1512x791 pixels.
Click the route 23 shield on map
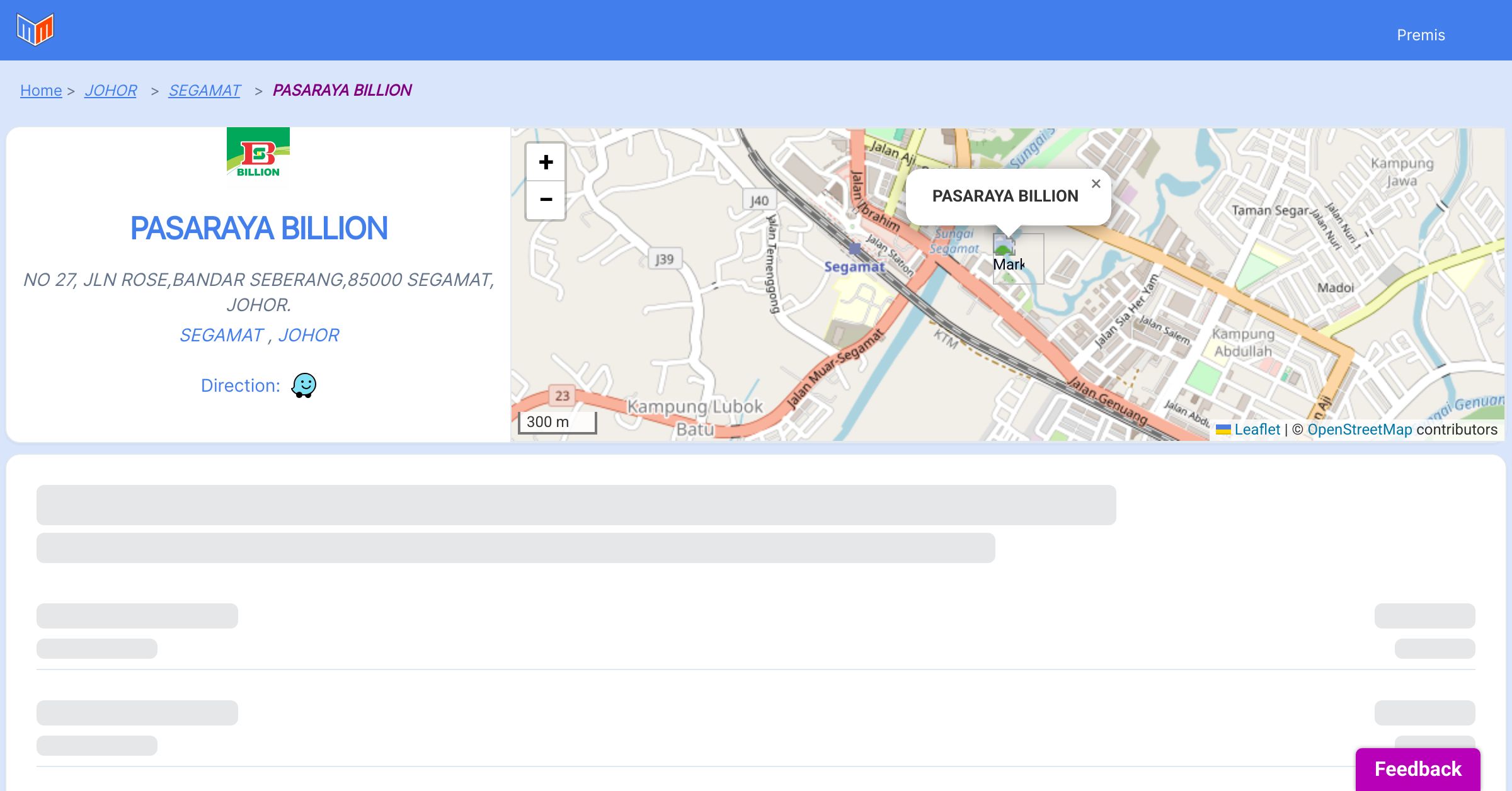point(562,396)
